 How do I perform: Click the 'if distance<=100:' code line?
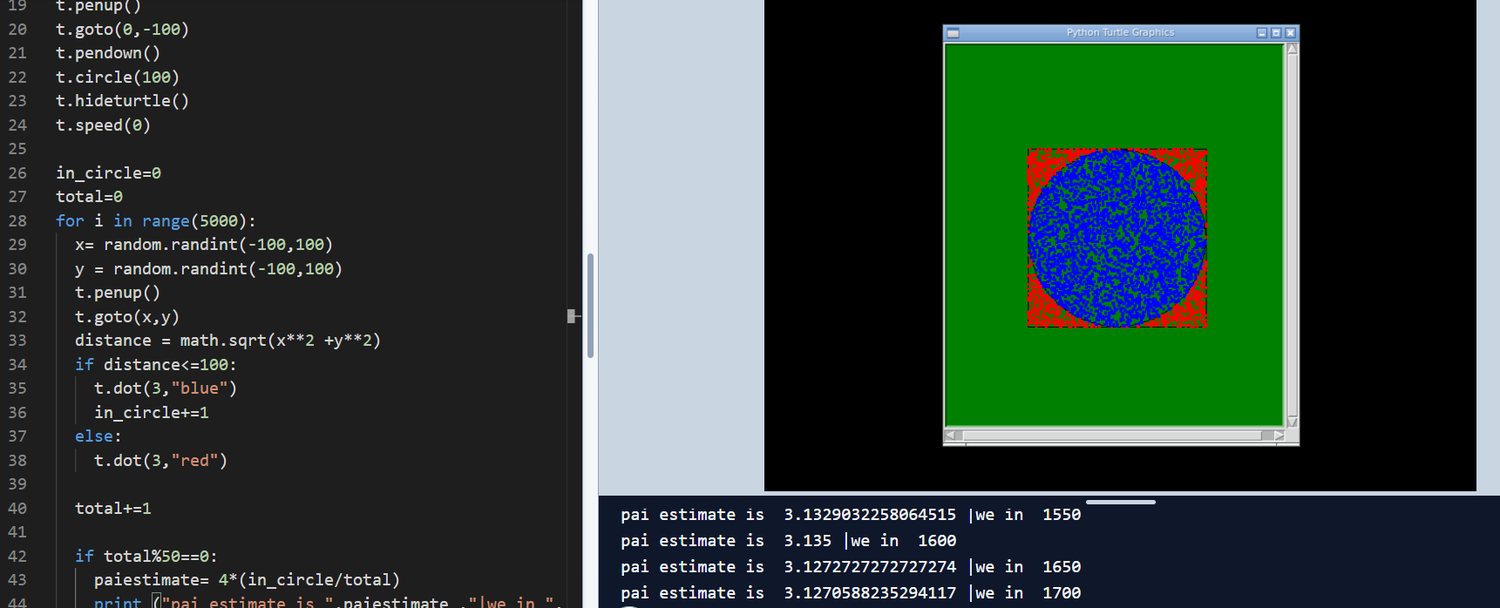(156, 365)
